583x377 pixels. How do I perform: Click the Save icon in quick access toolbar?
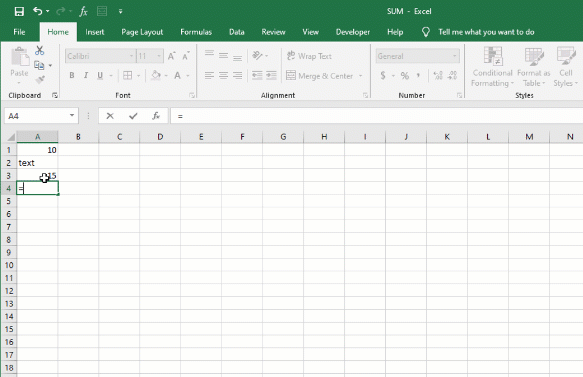coord(19,11)
